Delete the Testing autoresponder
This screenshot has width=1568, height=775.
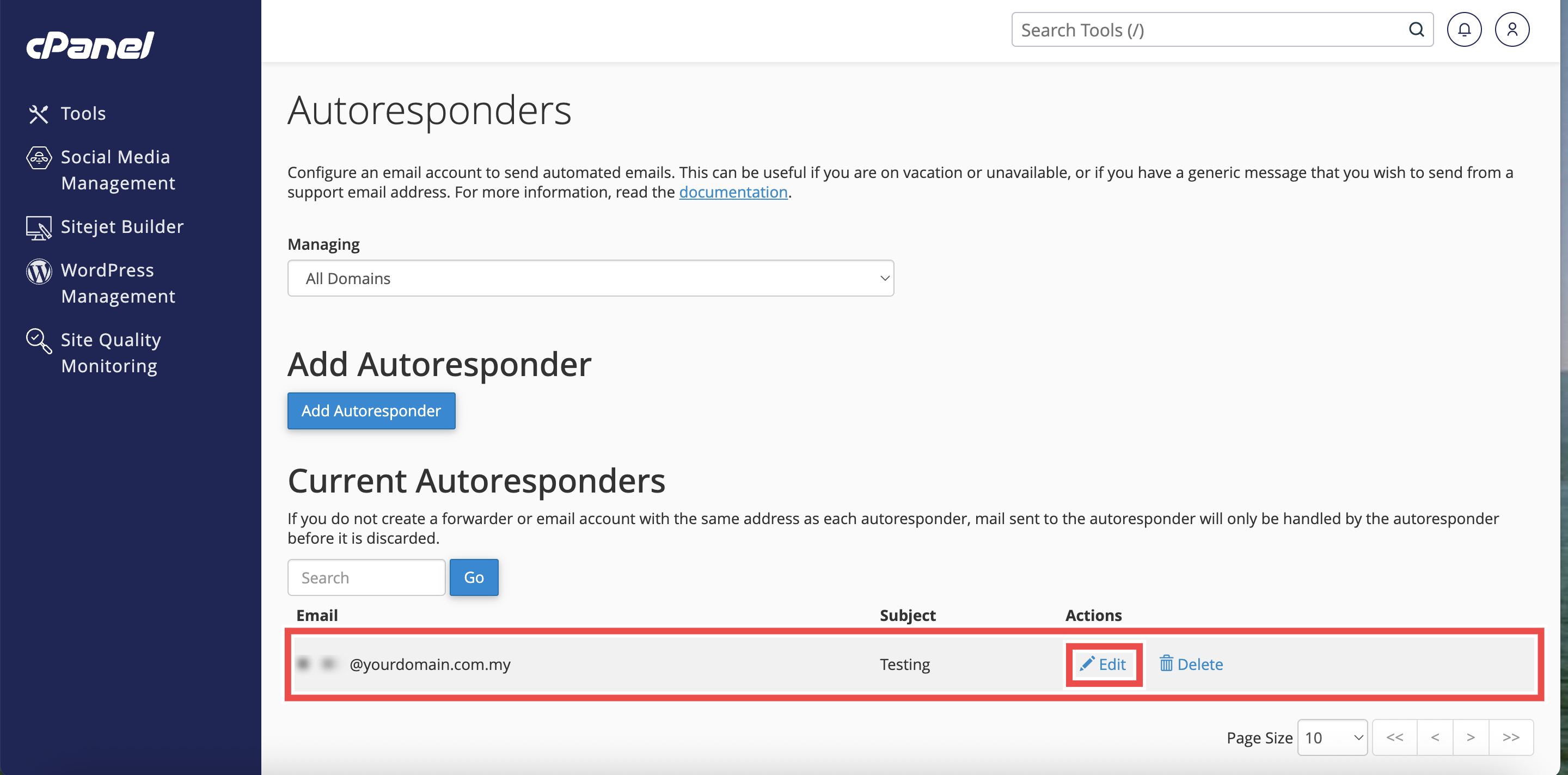[x=1191, y=663]
